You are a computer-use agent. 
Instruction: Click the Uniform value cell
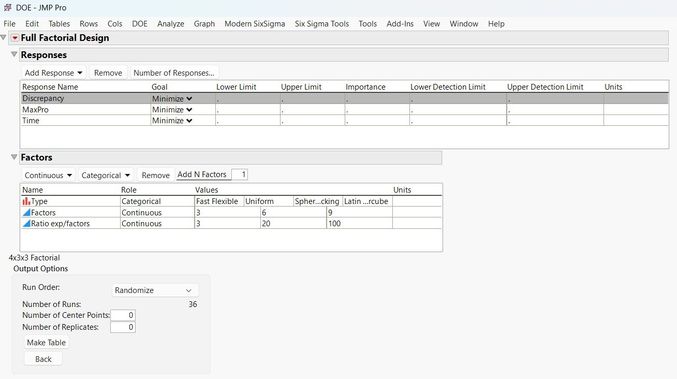[268, 201]
